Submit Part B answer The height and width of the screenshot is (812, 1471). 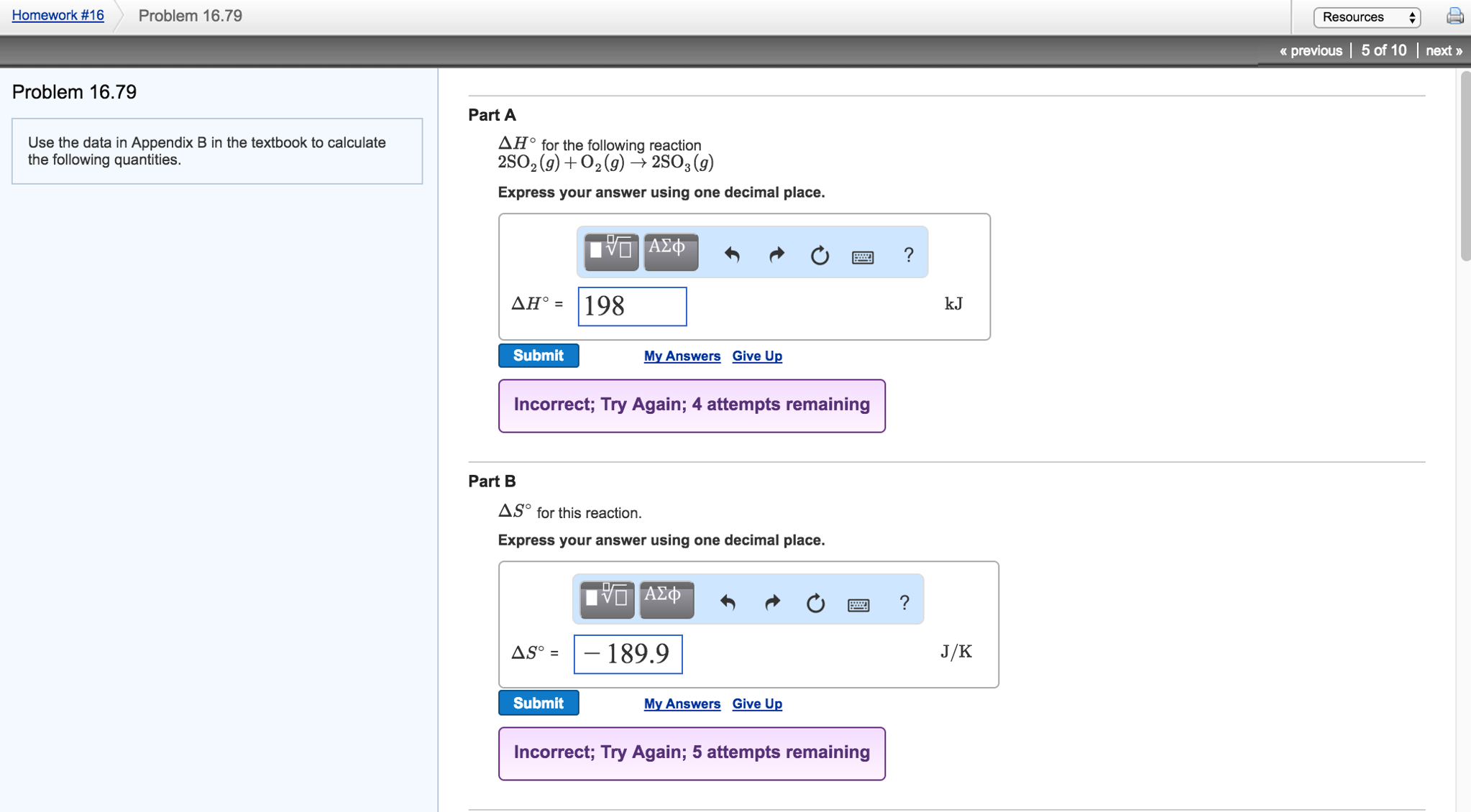(x=539, y=703)
